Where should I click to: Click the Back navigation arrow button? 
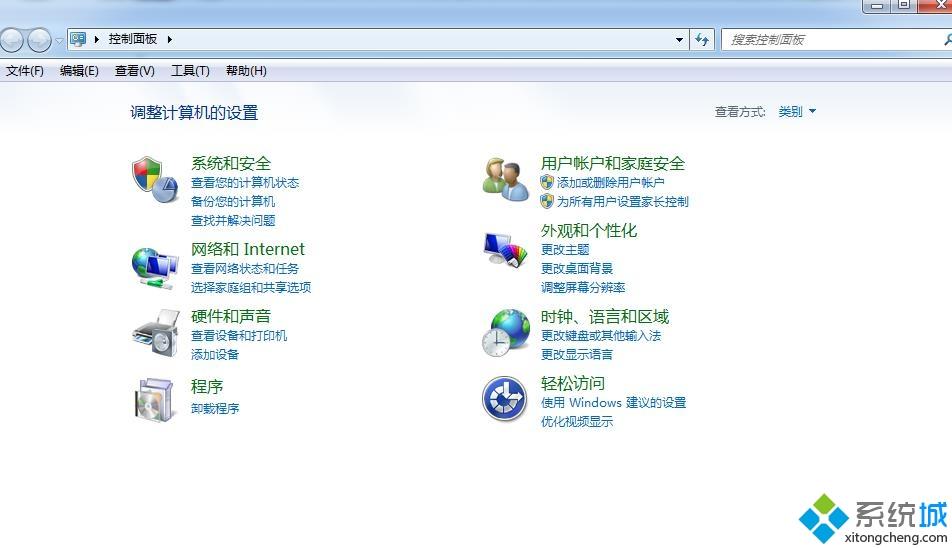tap(12, 40)
